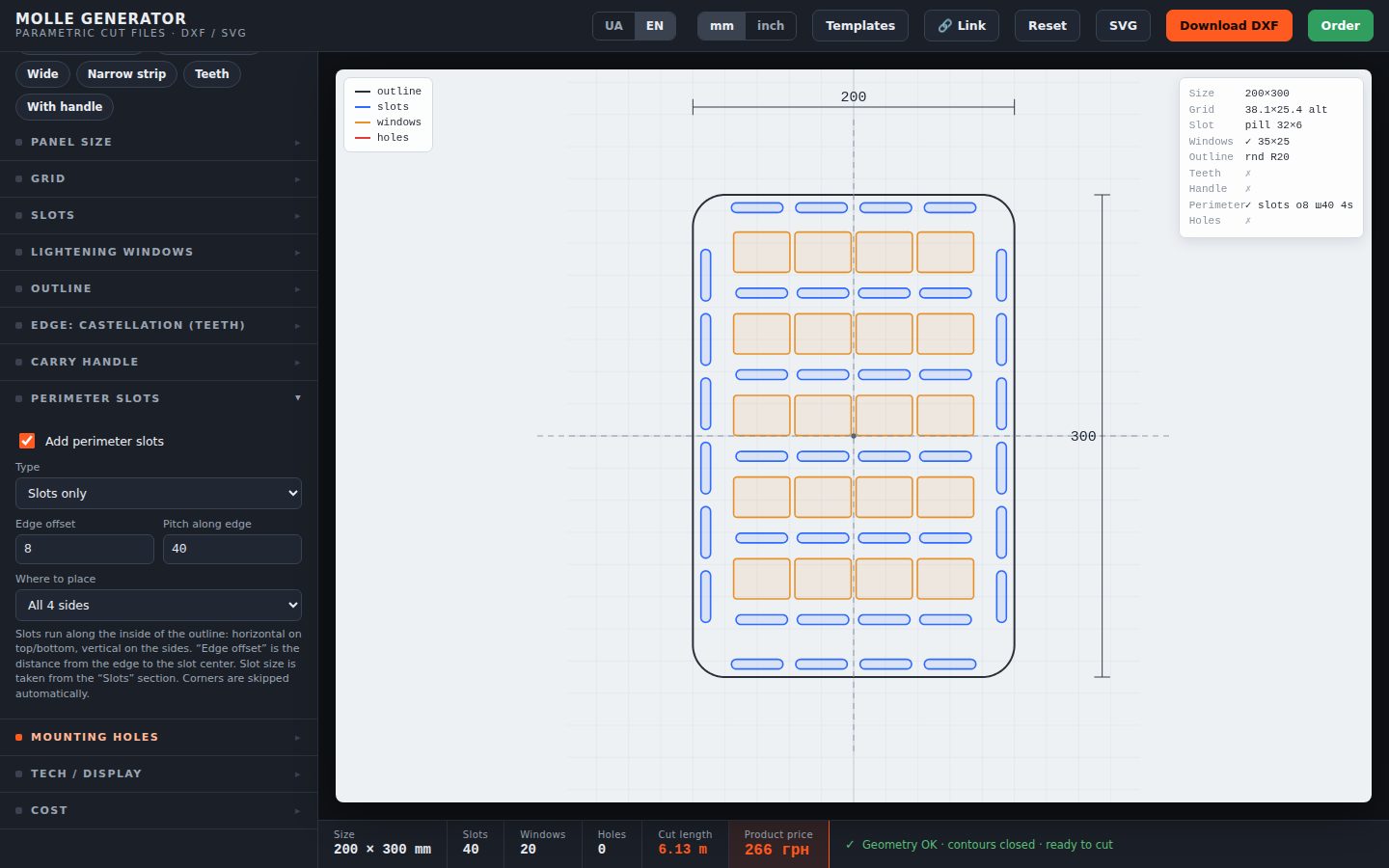1389x868 pixels.
Task: Click the orange windows legend line
Action: tap(363, 122)
